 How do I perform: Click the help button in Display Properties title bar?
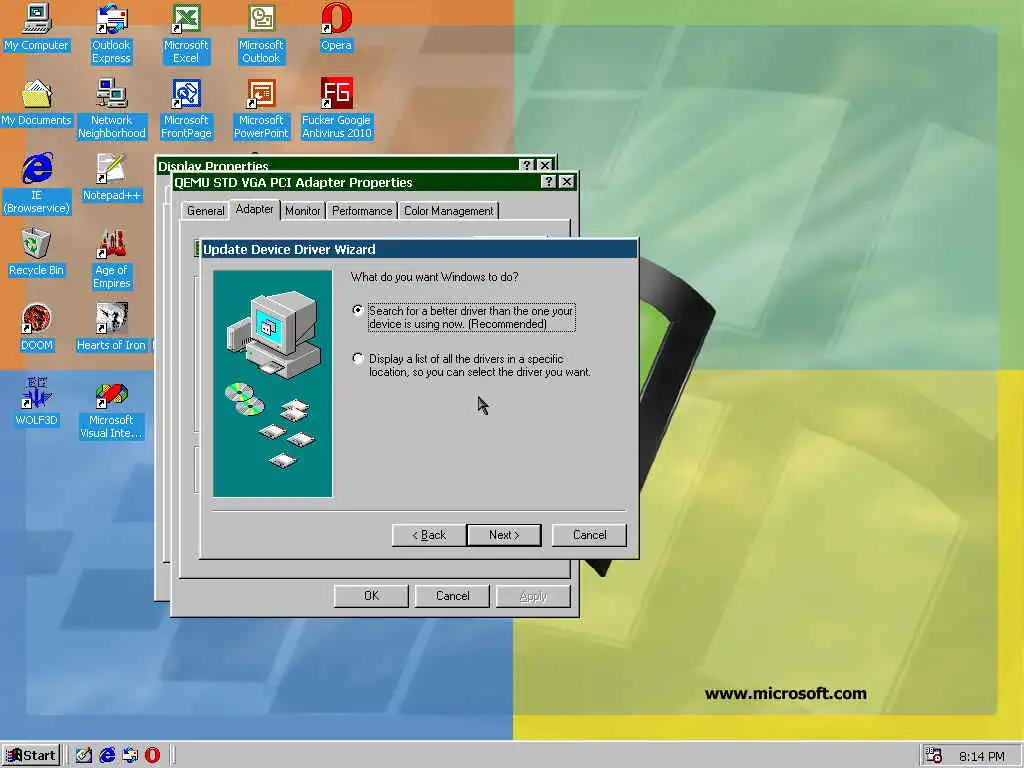click(526, 165)
